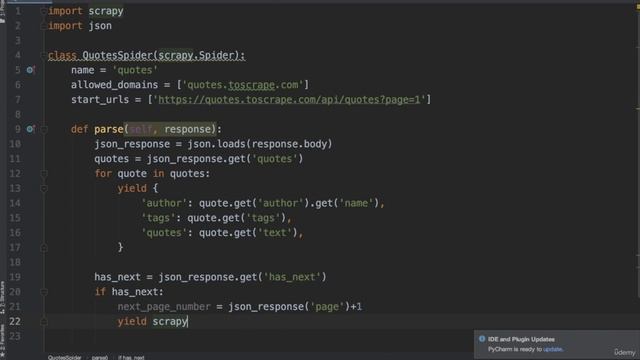Click the yellow warning stripe at top of scrollbar

[x=637, y=6]
